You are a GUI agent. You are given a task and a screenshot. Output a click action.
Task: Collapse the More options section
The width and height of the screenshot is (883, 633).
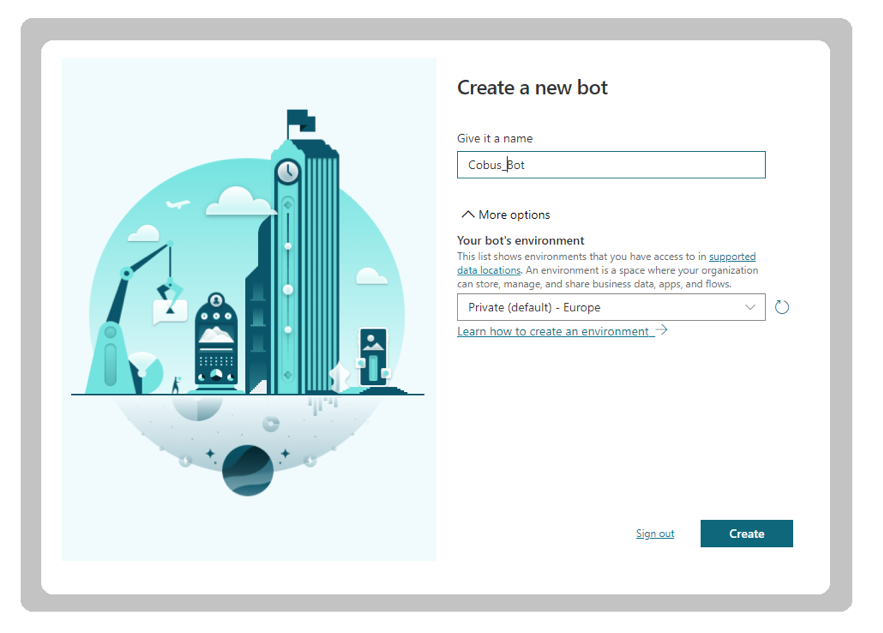click(506, 215)
